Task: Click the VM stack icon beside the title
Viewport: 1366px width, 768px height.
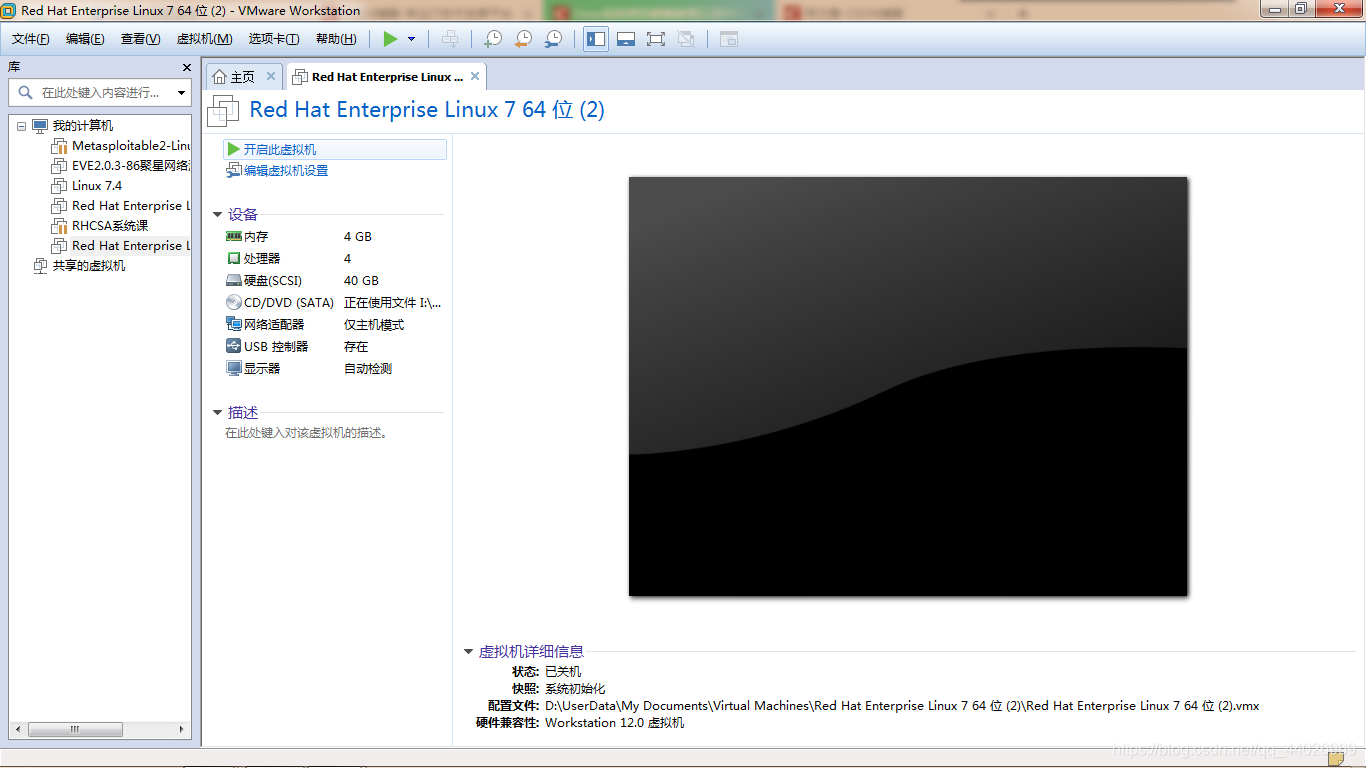Action: click(x=223, y=110)
